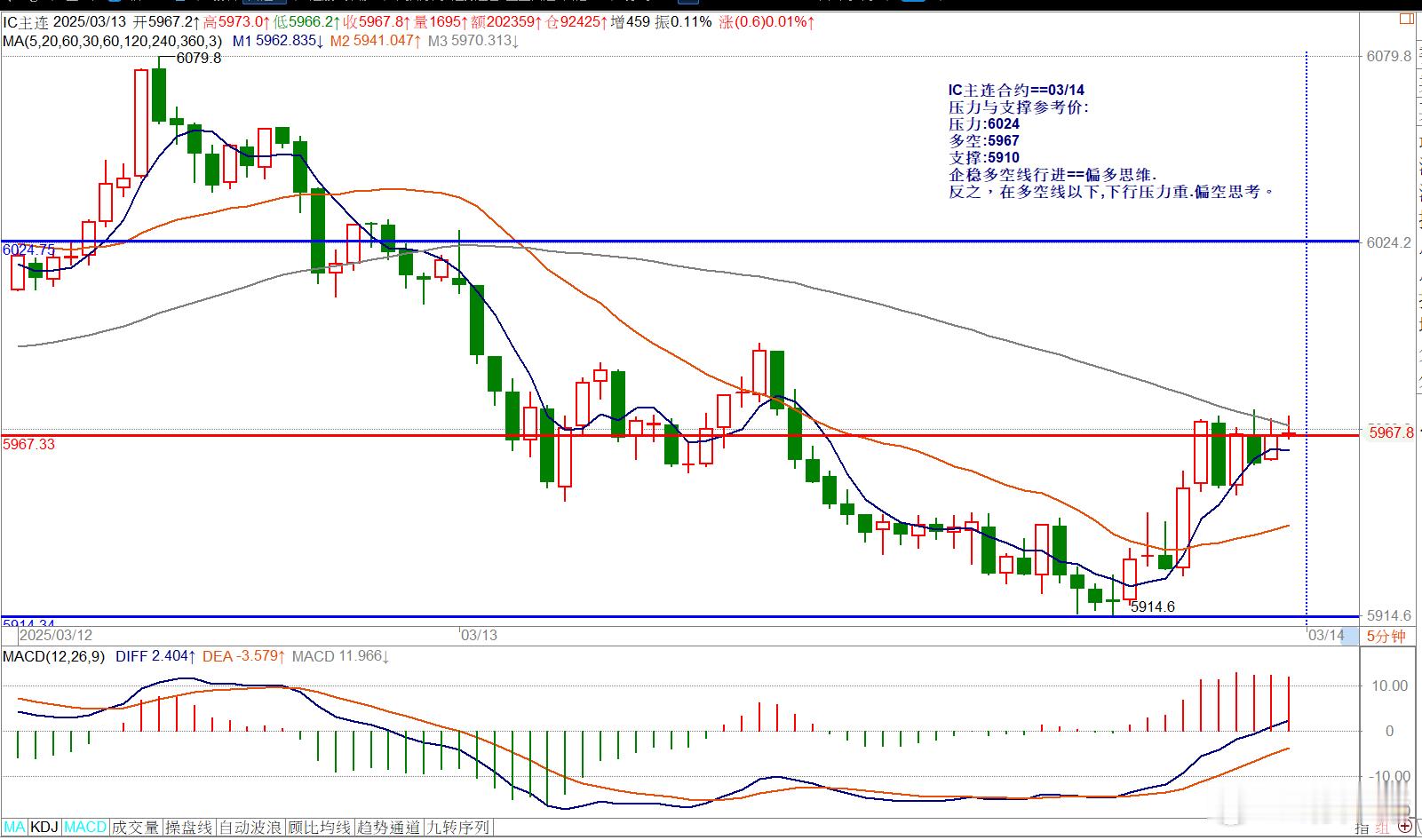Click the 2025/03/12 date axis label
The height and width of the screenshot is (840, 1422).
point(56,636)
